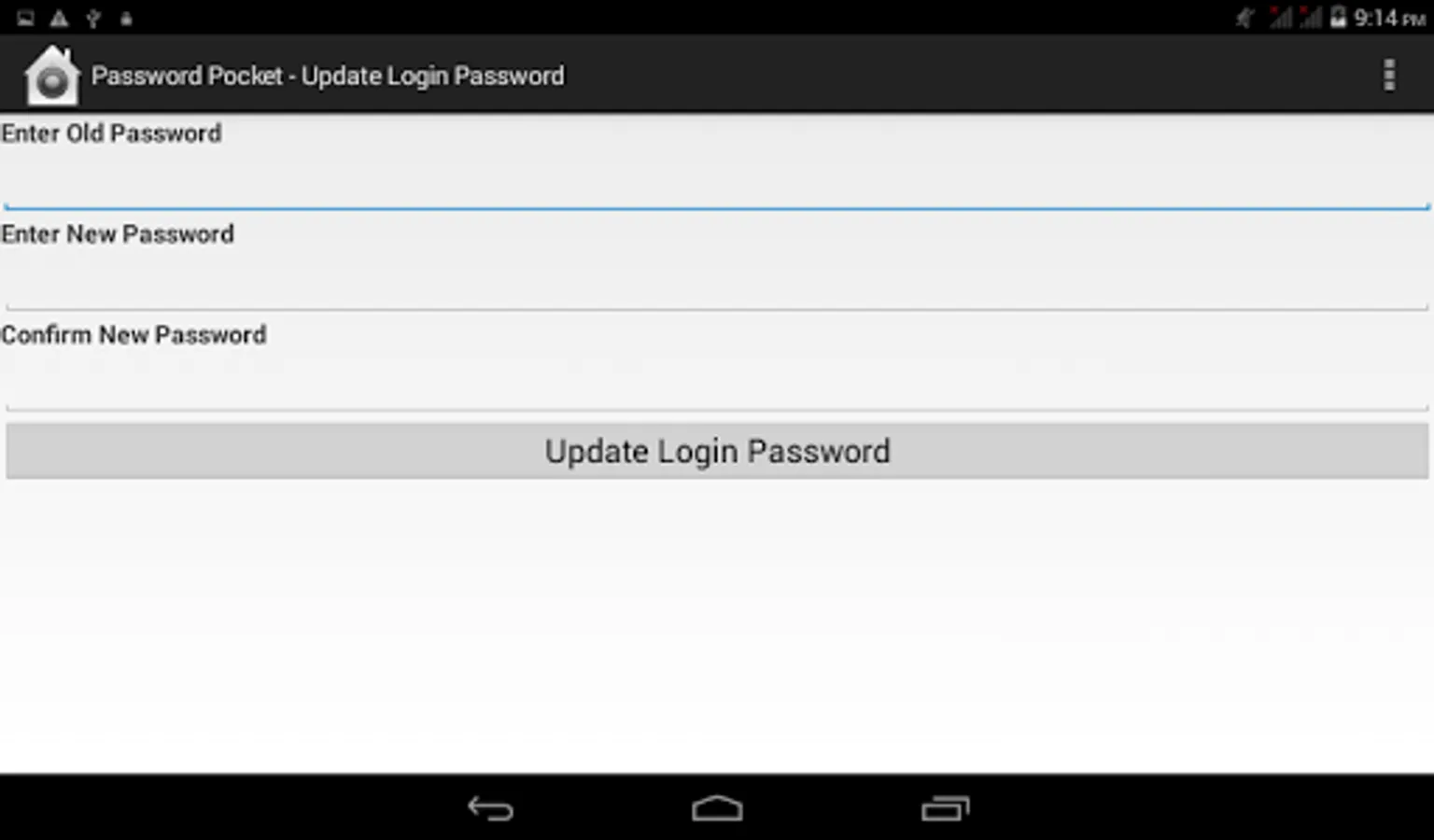Viewport: 1434px width, 840px height.
Task: Tap the title 'Password Pocket - Update Login Password'
Action: tap(328, 76)
